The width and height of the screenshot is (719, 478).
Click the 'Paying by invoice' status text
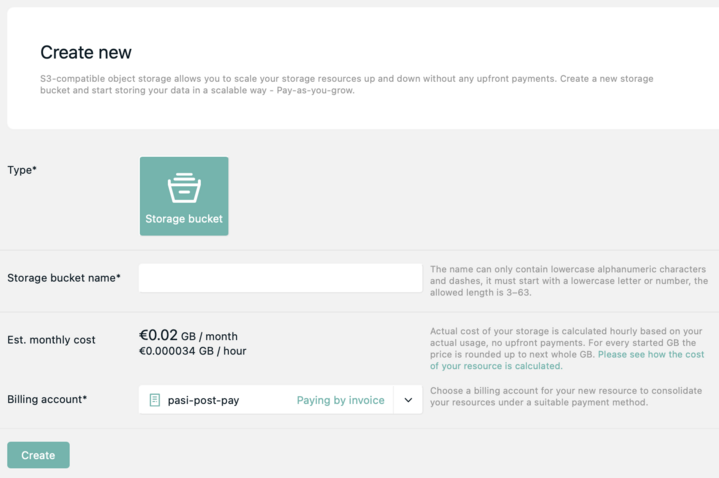(340, 400)
